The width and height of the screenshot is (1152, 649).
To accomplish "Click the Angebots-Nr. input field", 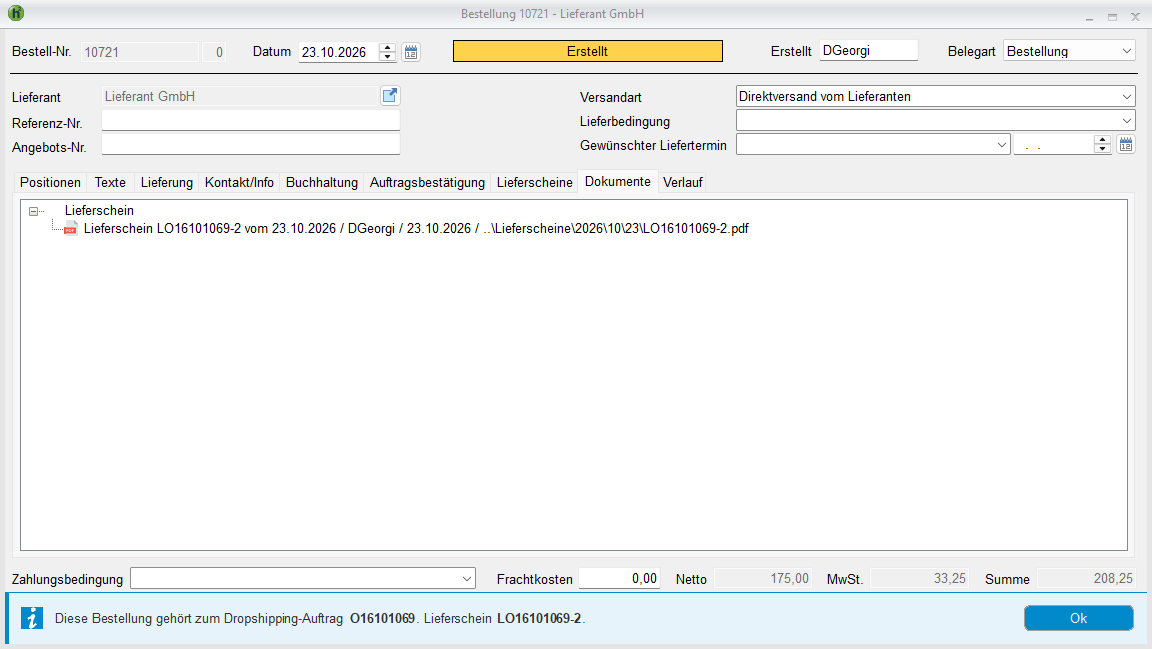I will [x=251, y=145].
